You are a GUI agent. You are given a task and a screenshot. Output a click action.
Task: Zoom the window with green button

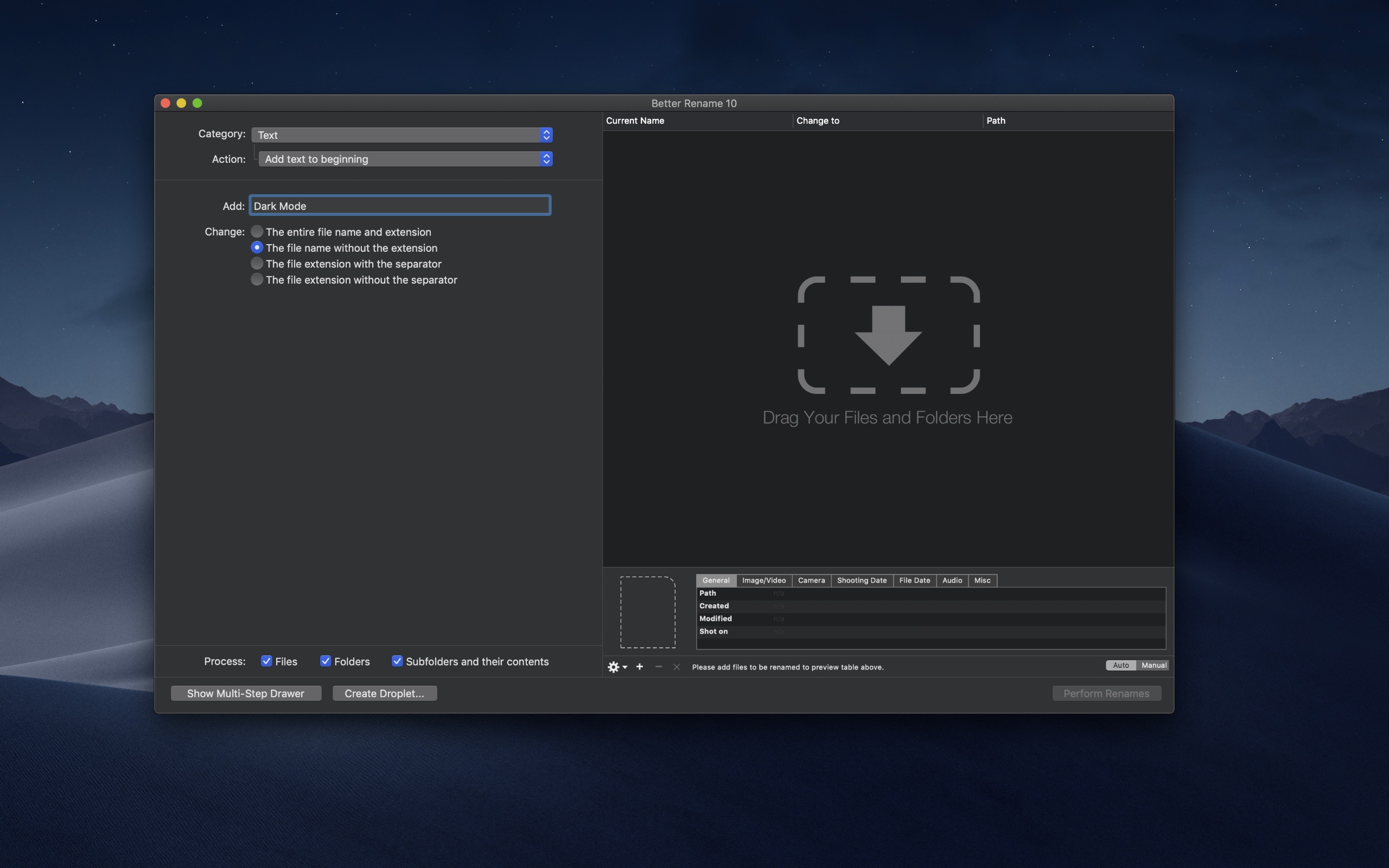[197, 103]
